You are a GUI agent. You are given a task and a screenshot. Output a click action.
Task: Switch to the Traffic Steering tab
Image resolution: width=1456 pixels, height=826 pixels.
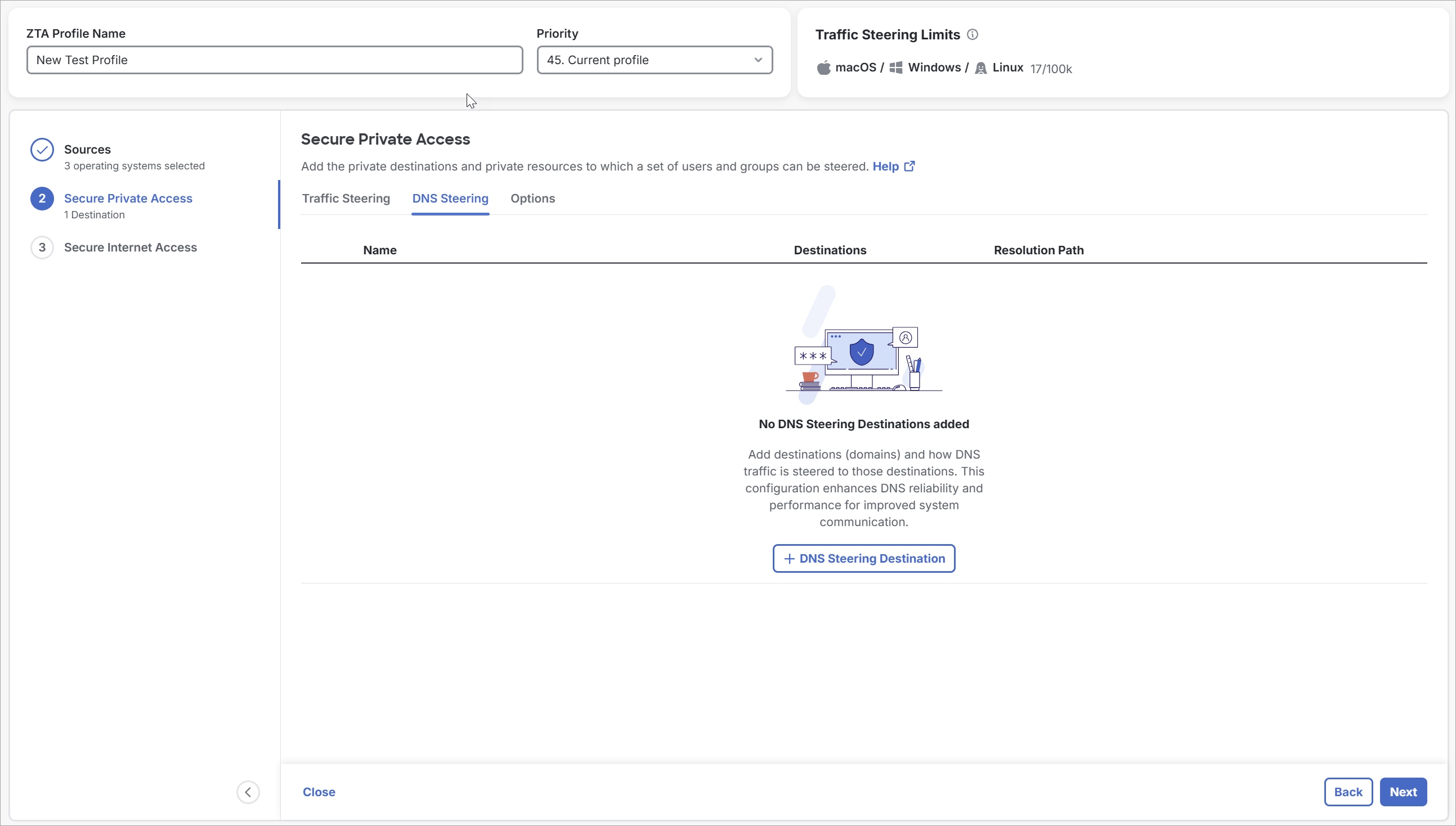pos(346,199)
